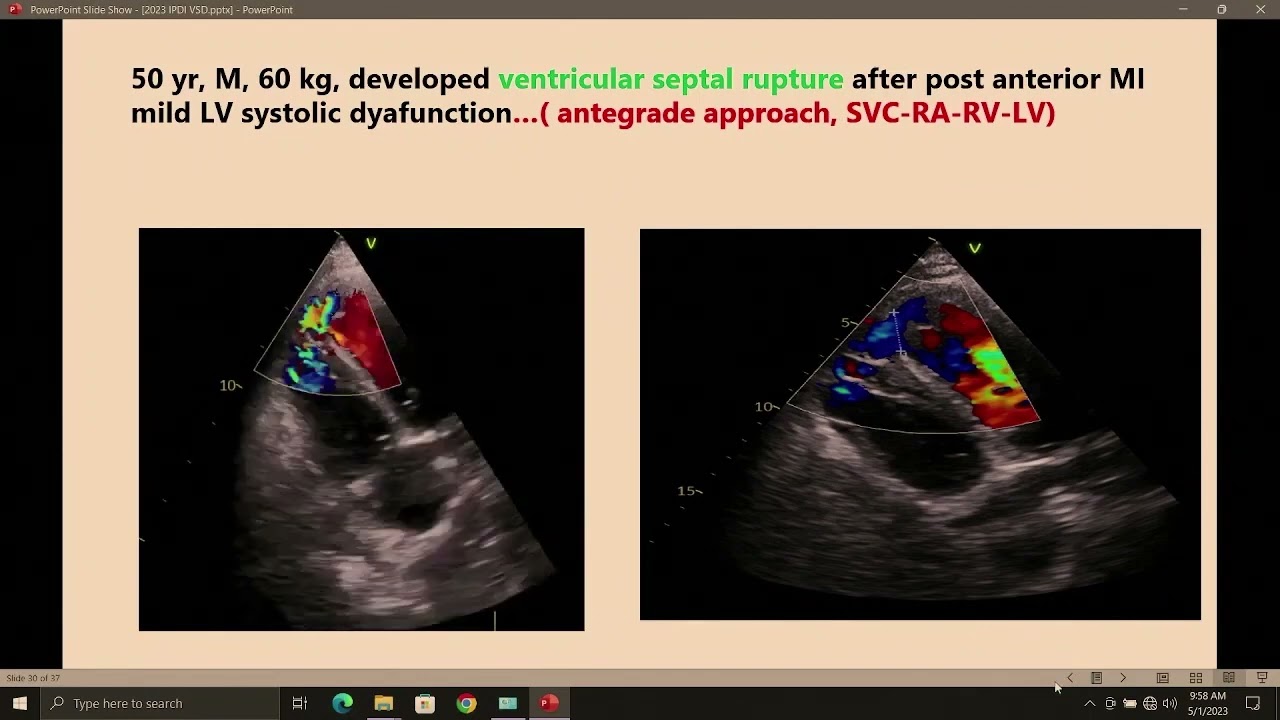
Task: Click the PowerPoint title bar text
Action: coord(161,10)
